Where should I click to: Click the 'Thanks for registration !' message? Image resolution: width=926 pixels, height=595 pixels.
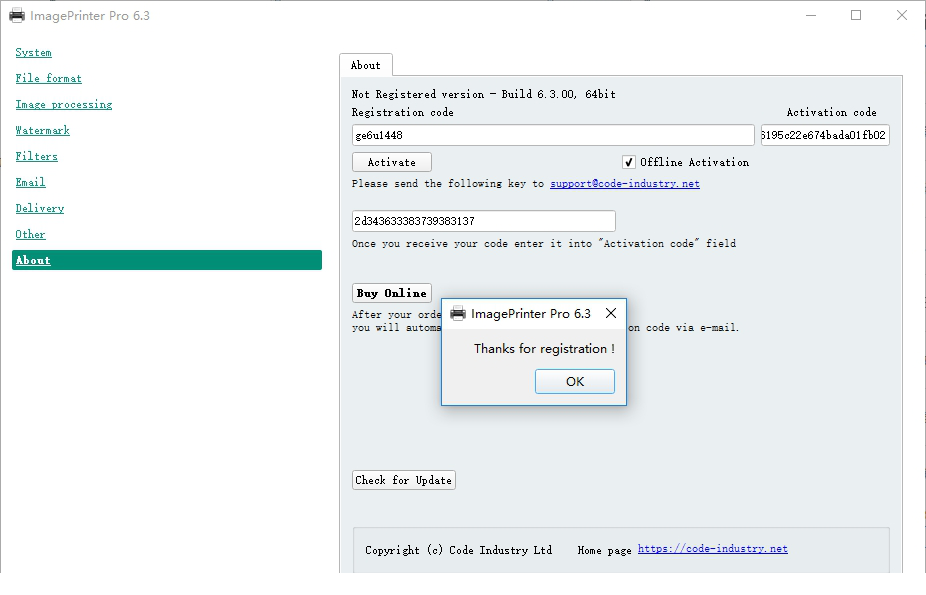point(544,349)
